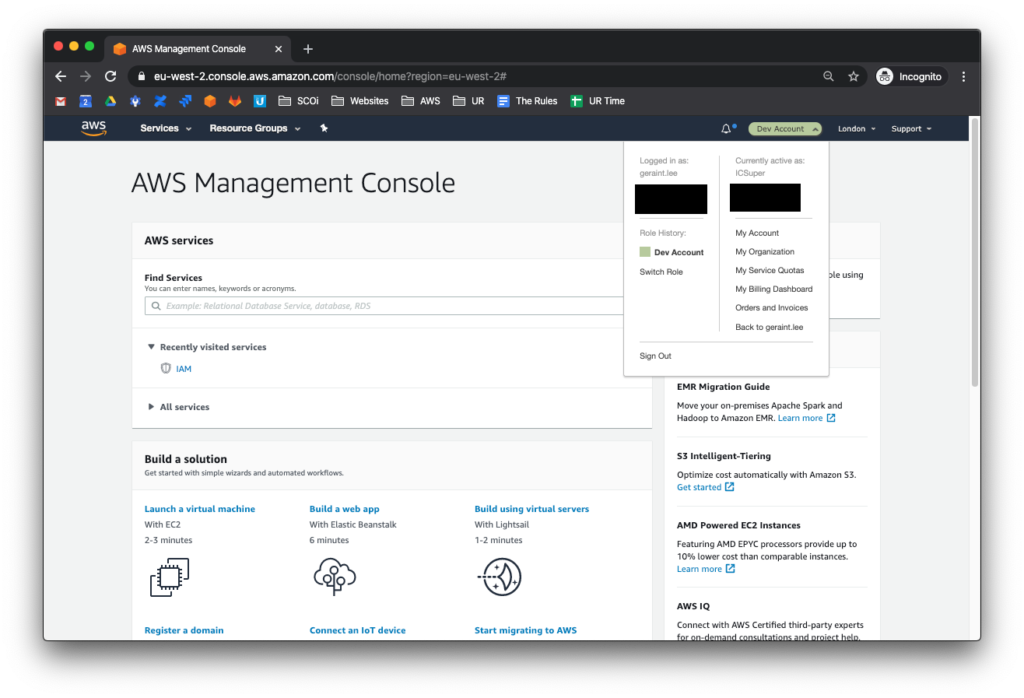The image size is (1024, 698).
Task: Click Get started under S3 Intelligent-Tiering
Action: (x=699, y=487)
